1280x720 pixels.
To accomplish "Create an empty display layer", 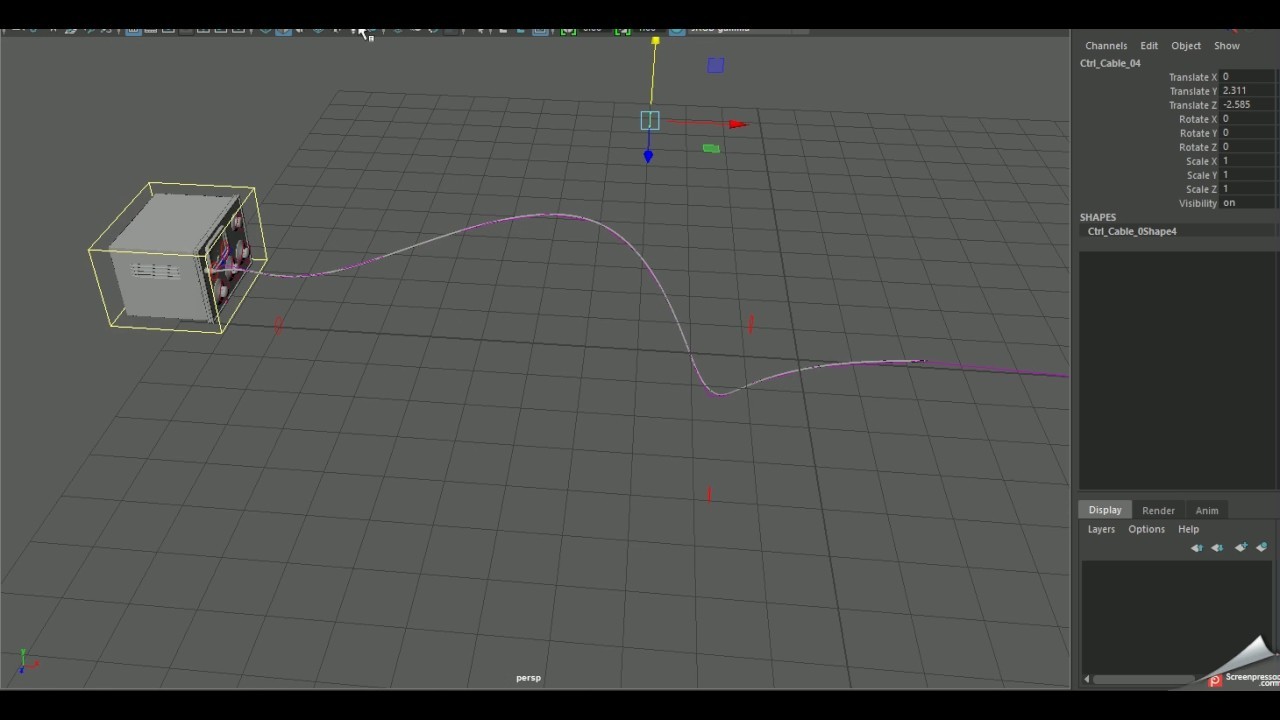I will (1241, 547).
